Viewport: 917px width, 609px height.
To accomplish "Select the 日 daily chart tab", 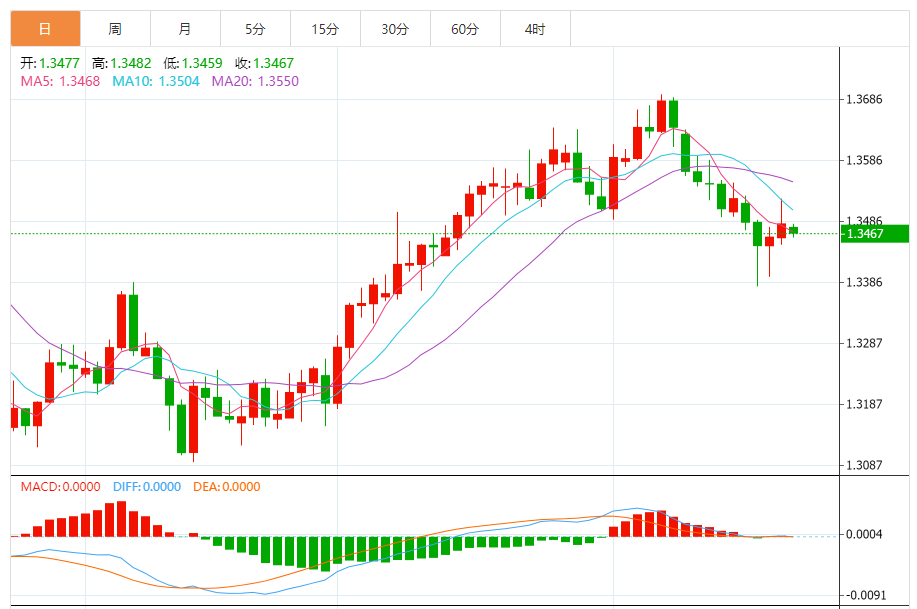I will pyautogui.click(x=46, y=29).
